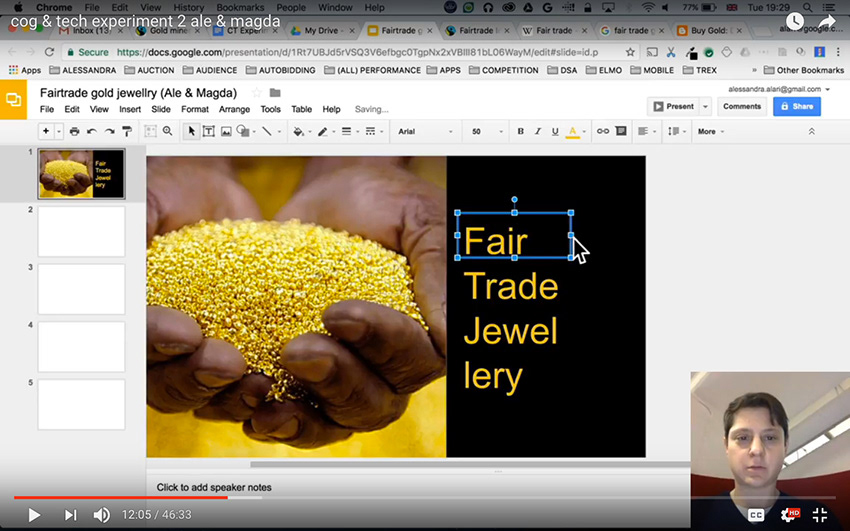This screenshot has width=850, height=531.
Task: Toggle Underline formatting
Action: click(x=555, y=131)
